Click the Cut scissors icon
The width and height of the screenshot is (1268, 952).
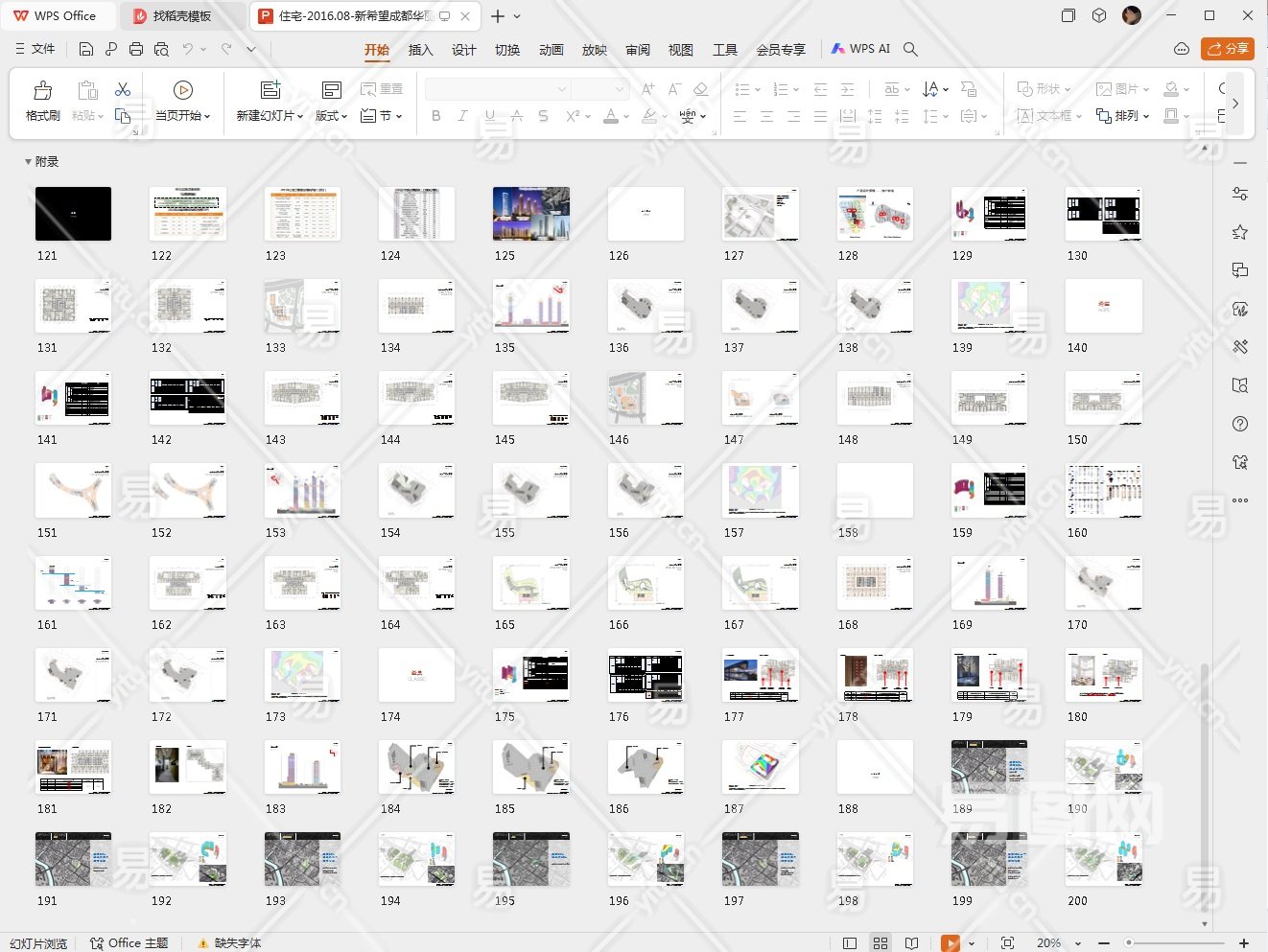(123, 89)
